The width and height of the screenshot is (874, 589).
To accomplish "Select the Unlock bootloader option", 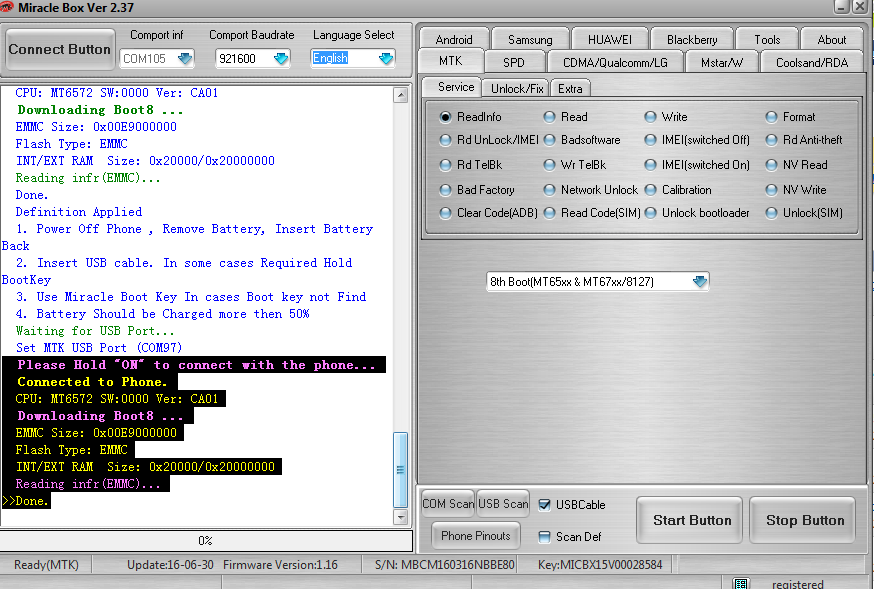I will 650,213.
